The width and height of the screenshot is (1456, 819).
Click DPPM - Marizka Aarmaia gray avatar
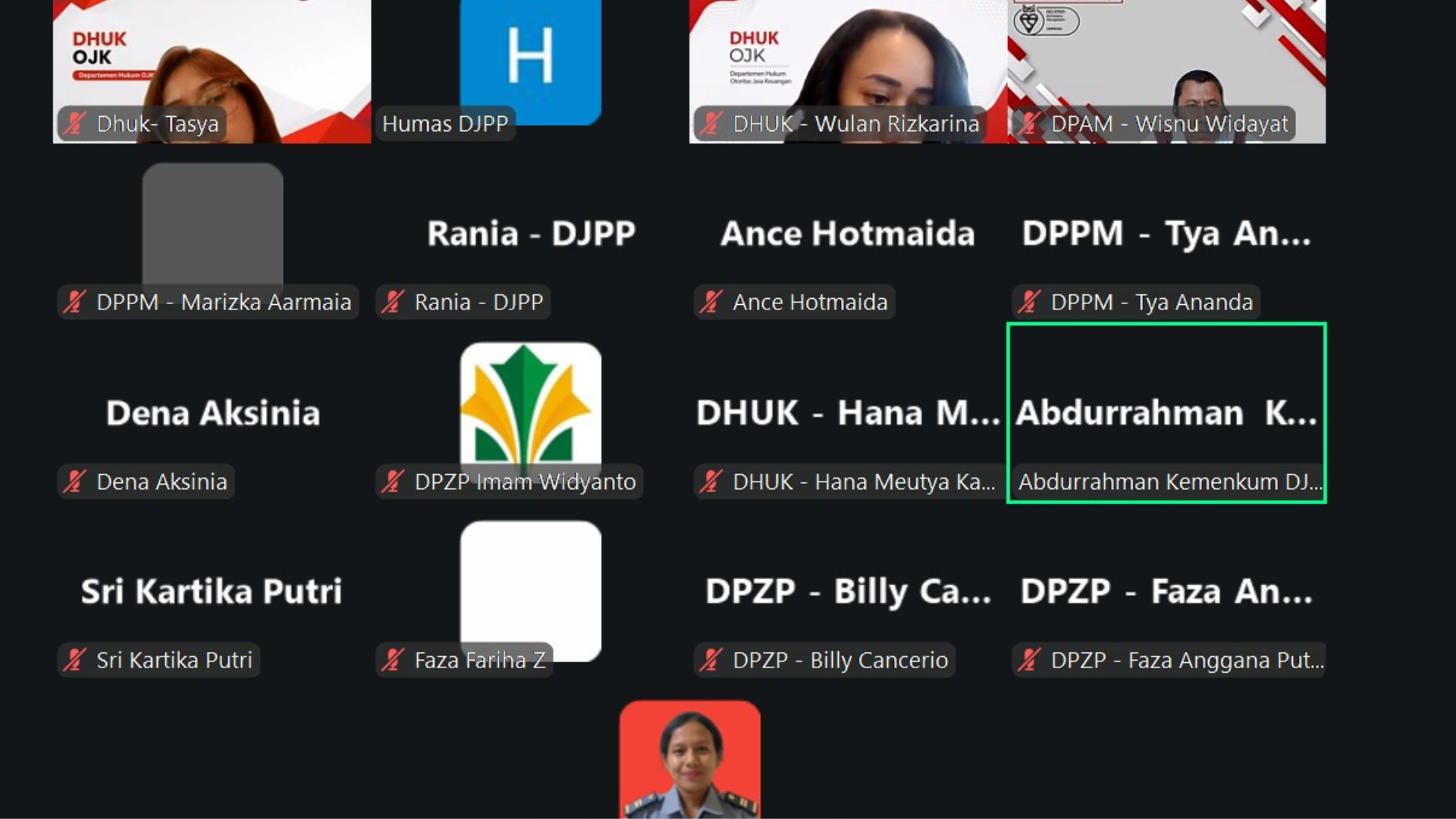pyautogui.click(x=212, y=225)
